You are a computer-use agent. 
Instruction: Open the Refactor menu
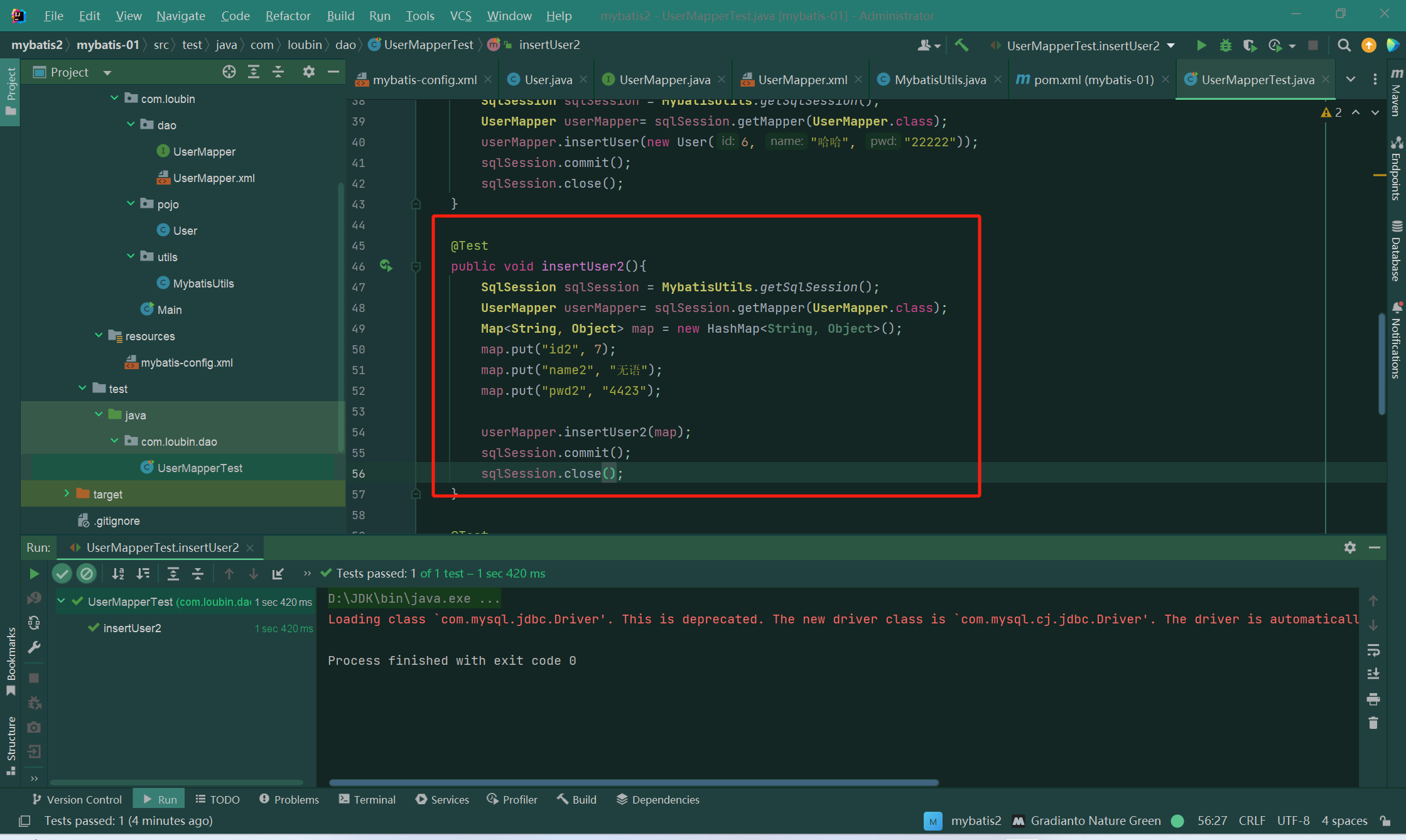[288, 16]
